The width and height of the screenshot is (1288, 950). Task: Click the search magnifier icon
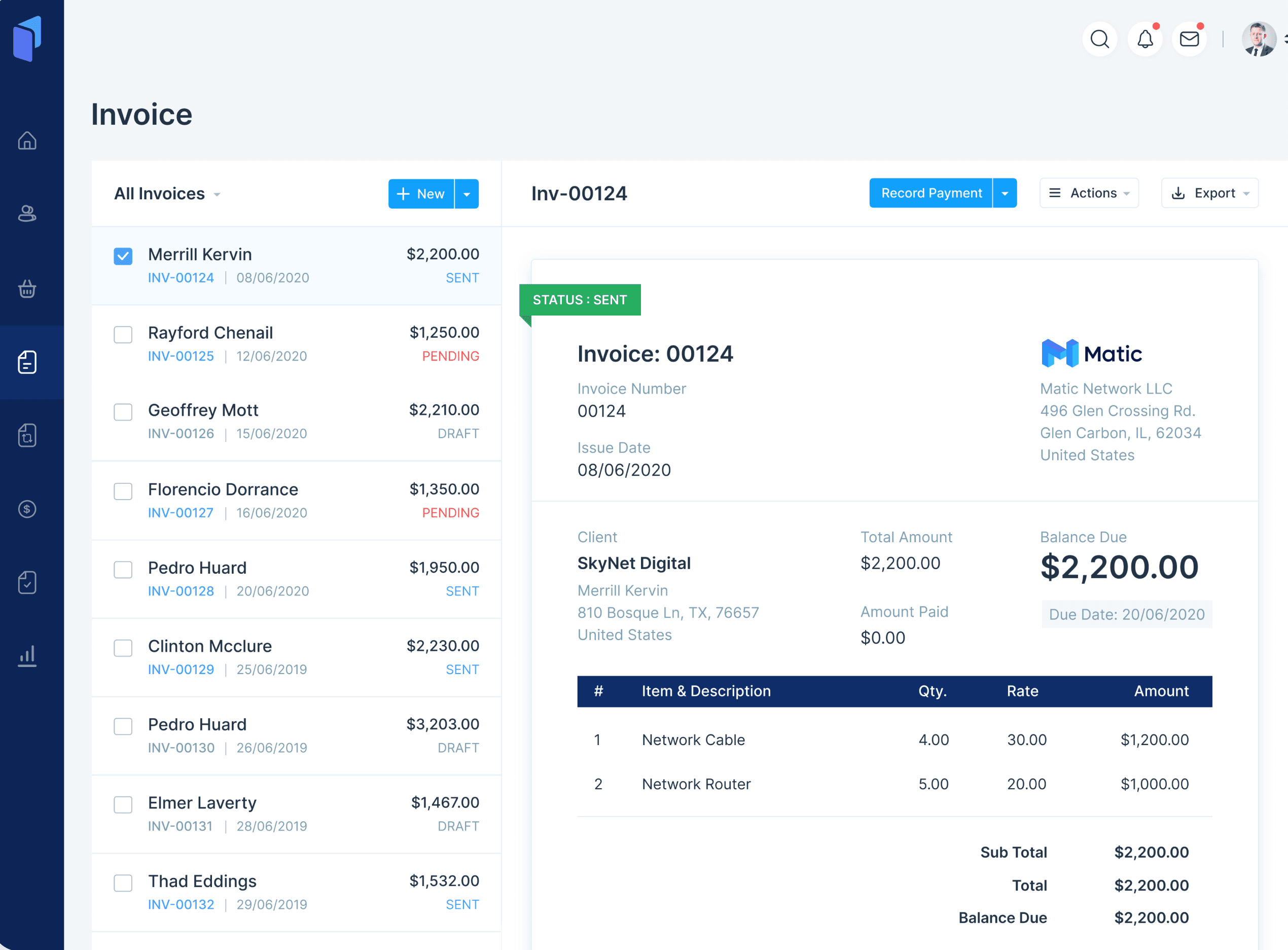(x=1099, y=39)
